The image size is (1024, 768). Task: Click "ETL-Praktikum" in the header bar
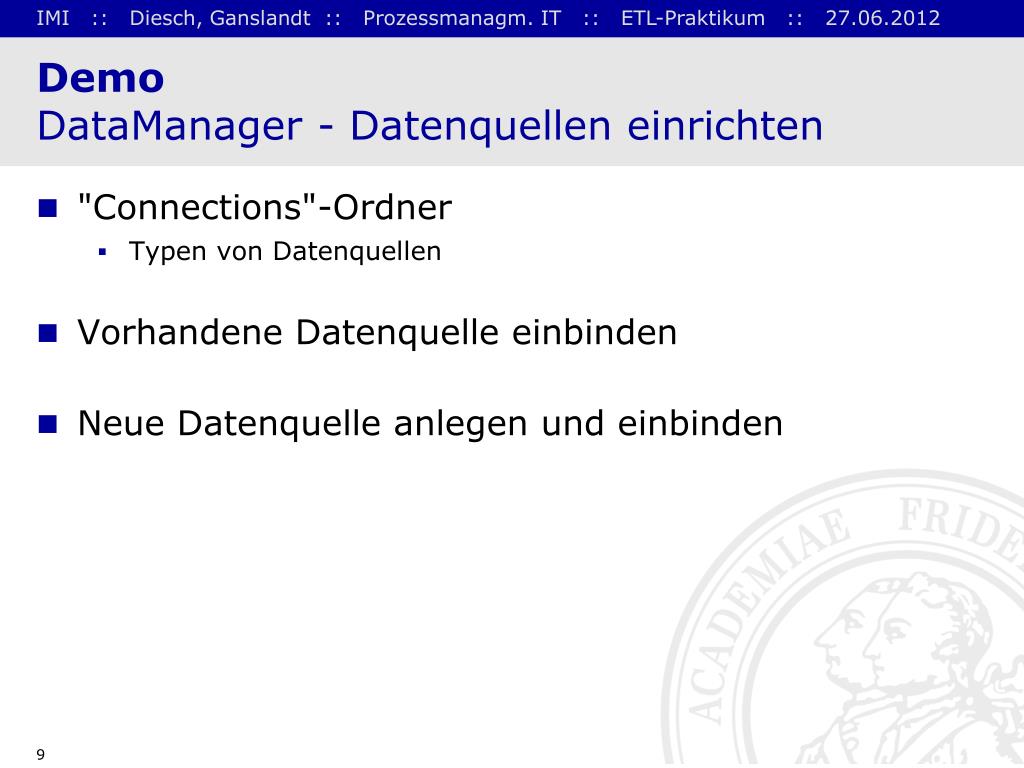click(693, 18)
